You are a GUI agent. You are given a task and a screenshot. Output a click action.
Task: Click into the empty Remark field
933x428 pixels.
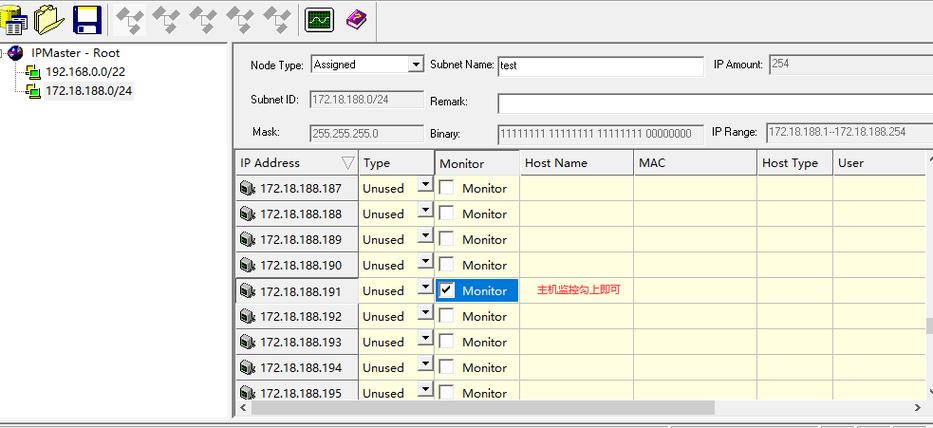coord(715,102)
